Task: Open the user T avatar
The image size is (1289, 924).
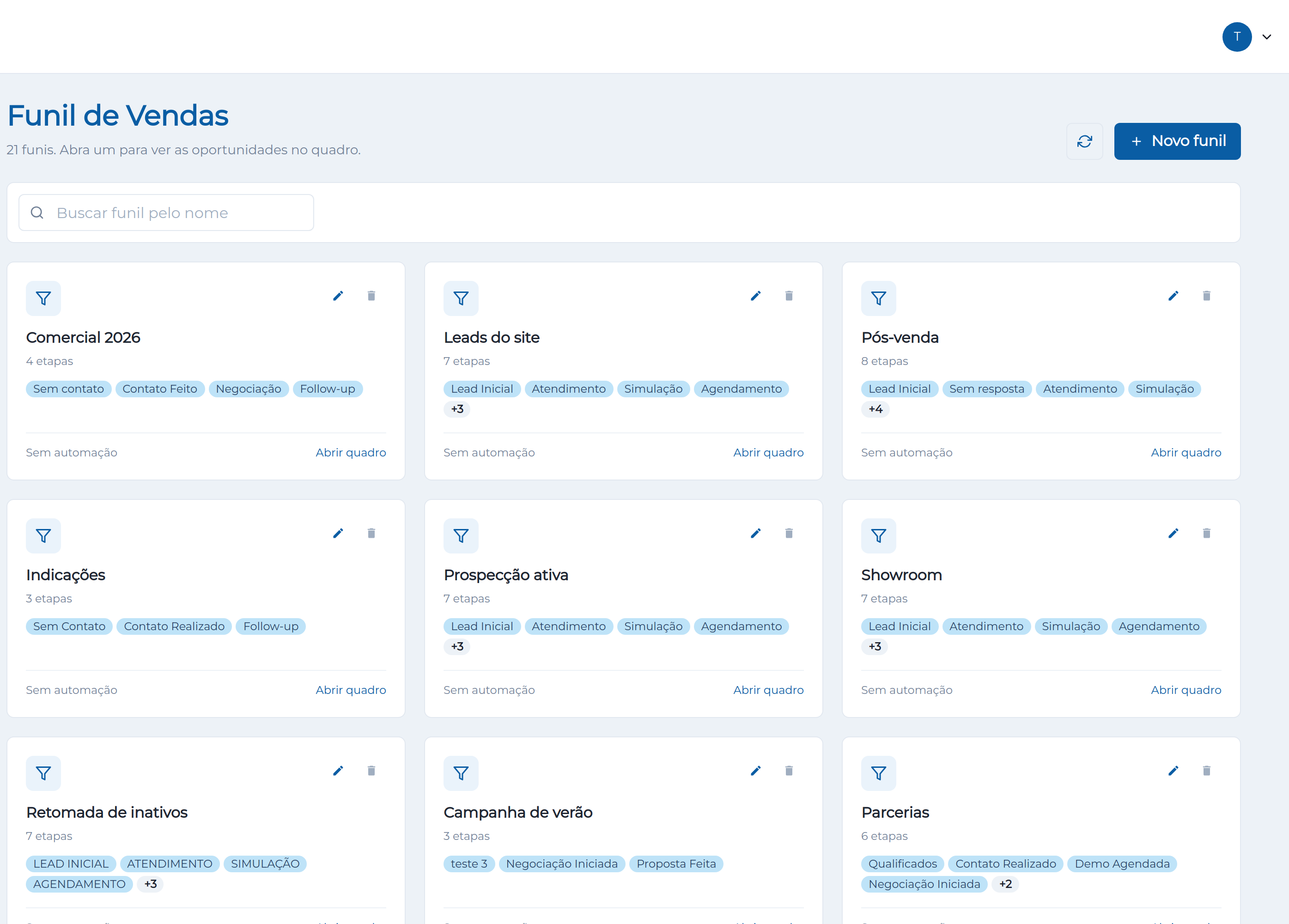Action: click(x=1237, y=37)
